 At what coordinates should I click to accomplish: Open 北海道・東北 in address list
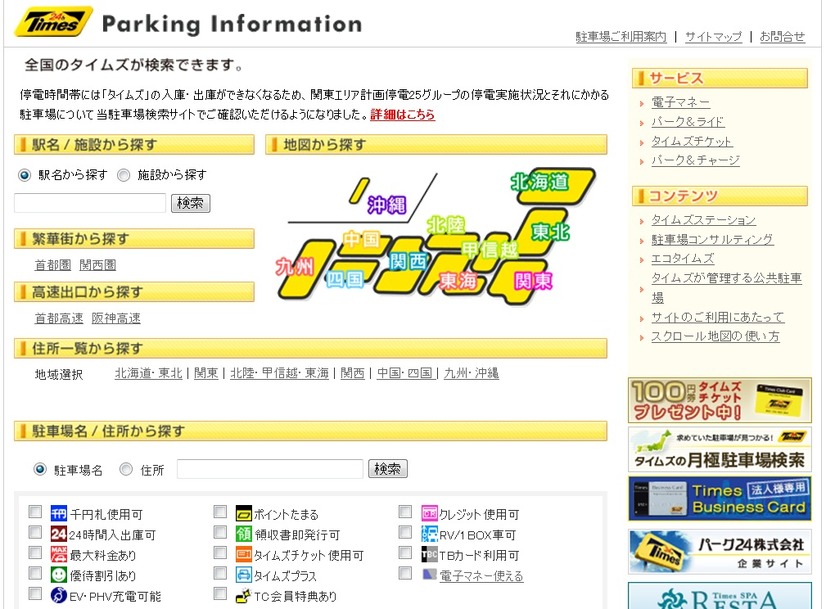tap(149, 373)
